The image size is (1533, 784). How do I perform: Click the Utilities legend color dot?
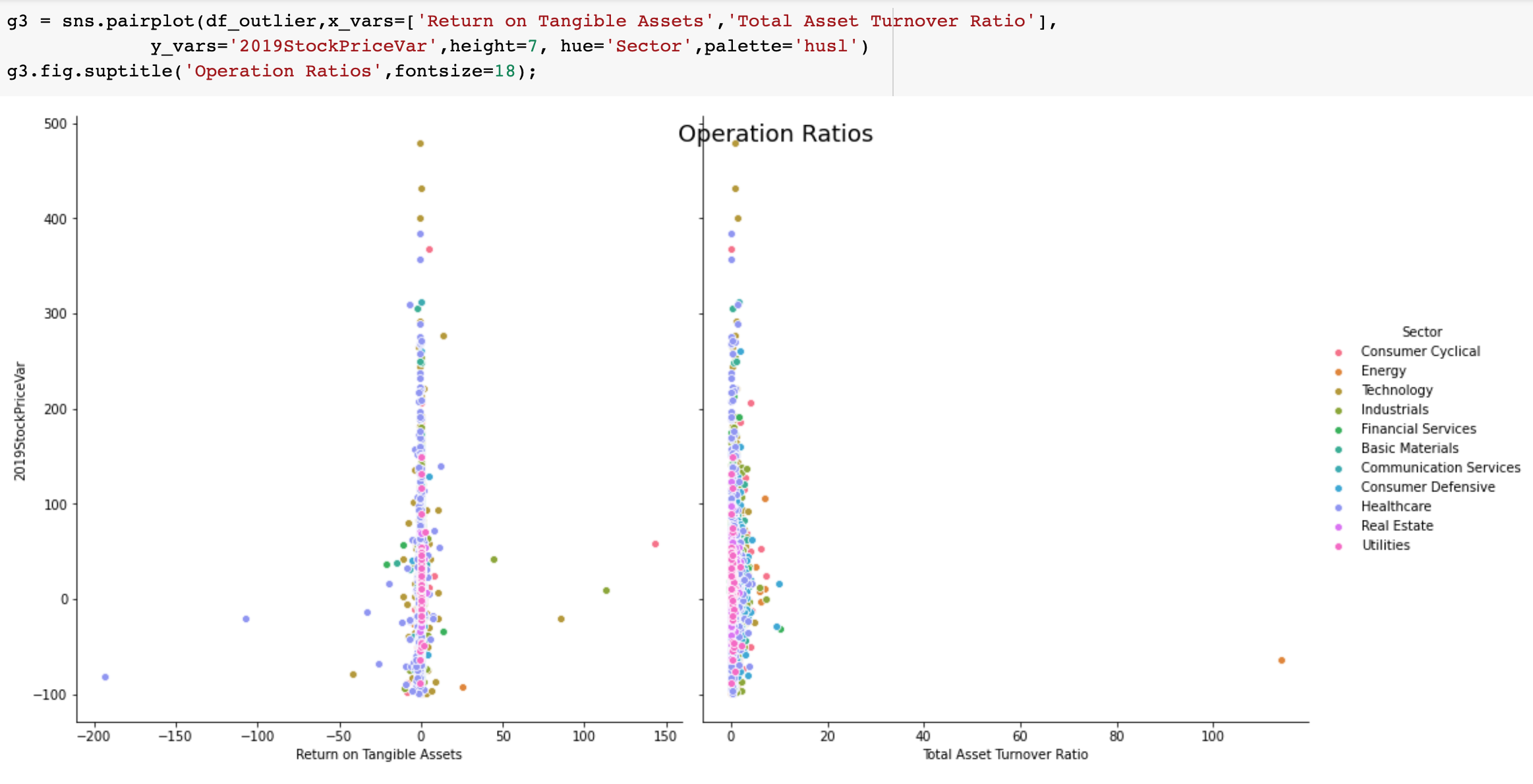[1338, 546]
